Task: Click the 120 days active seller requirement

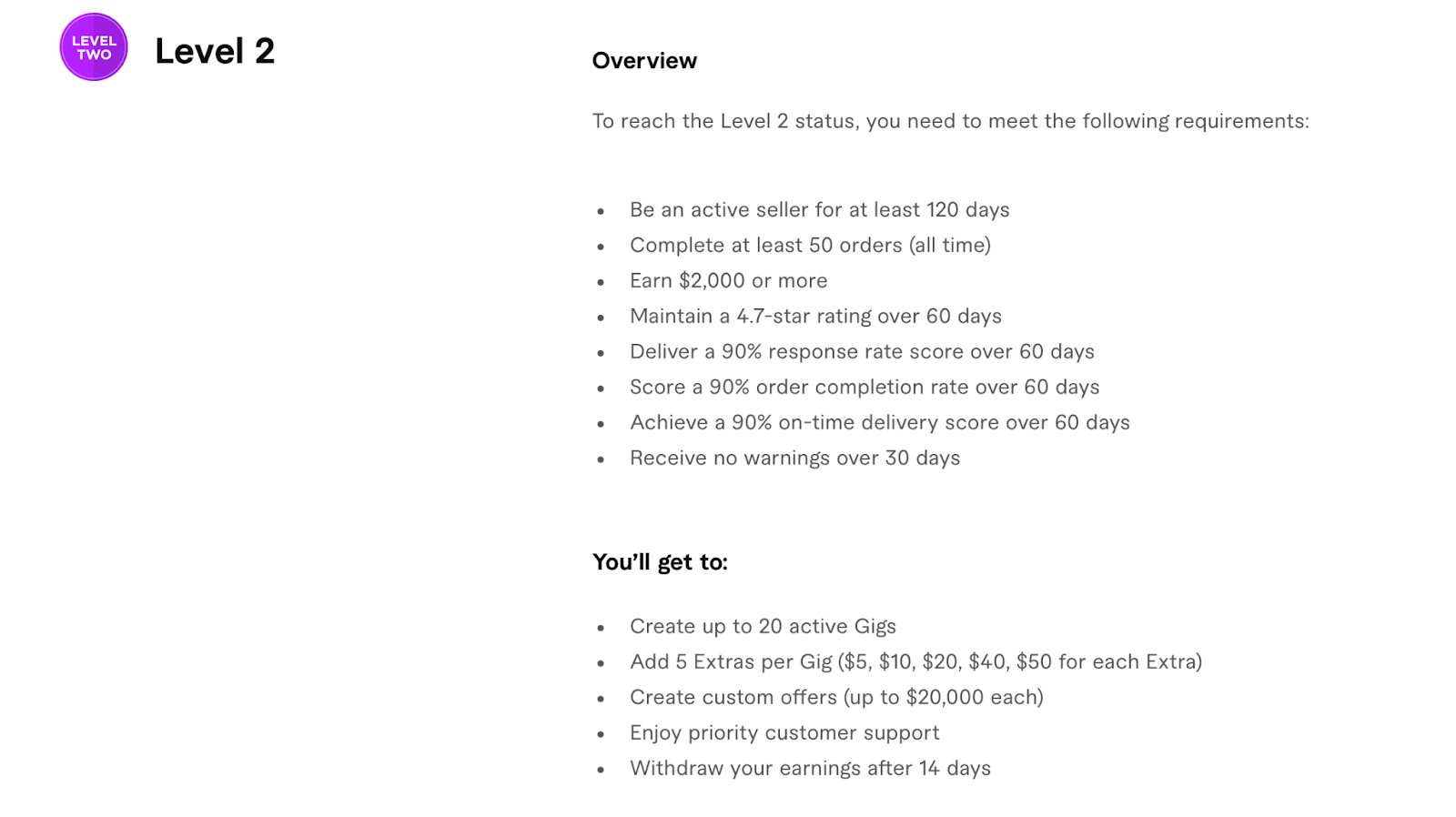Action: pyautogui.click(x=819, y=210)
